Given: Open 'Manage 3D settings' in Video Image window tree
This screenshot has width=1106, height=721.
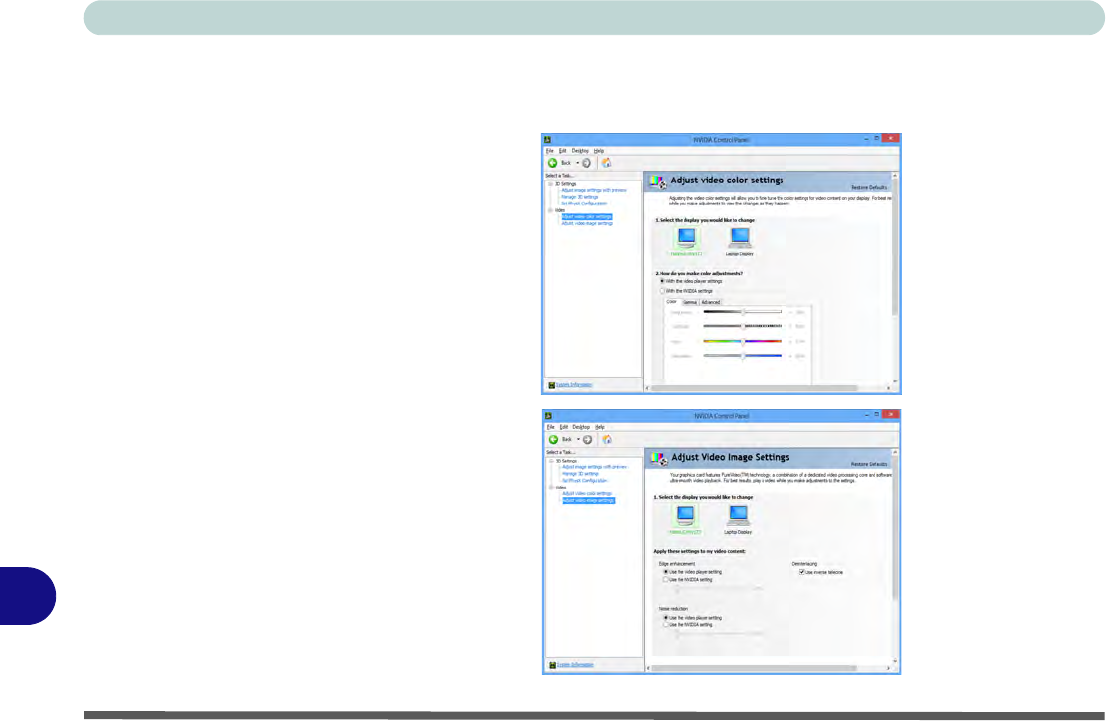Looking at the screenshot, I should 581,474.
